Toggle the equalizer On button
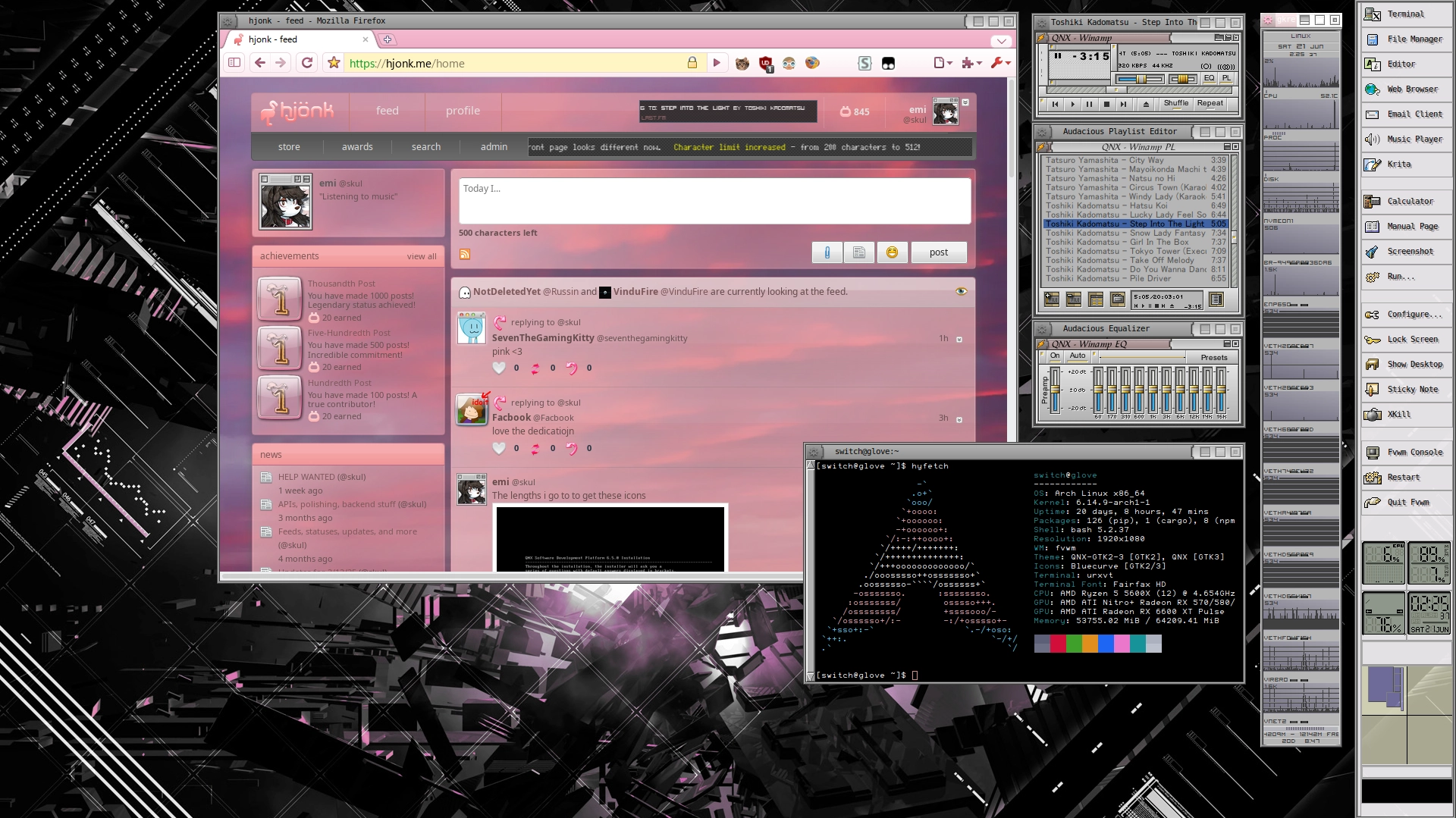1456x818 pixels. (x=1055, y=356)
